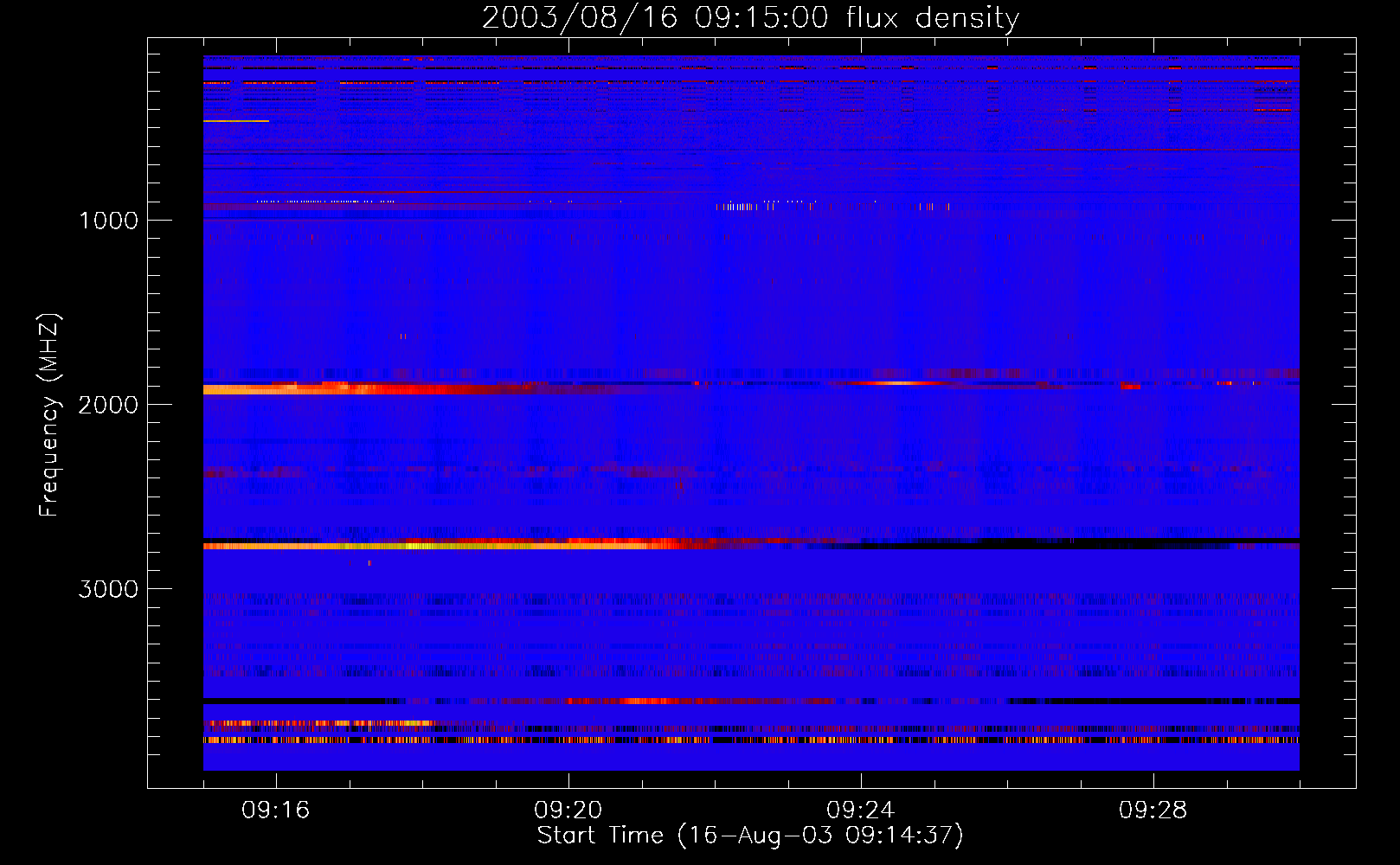The image size is (1400, 865).
Task: Click the '3000' frequency tick label
Action: pyautogui.click(x=108, y=589)
